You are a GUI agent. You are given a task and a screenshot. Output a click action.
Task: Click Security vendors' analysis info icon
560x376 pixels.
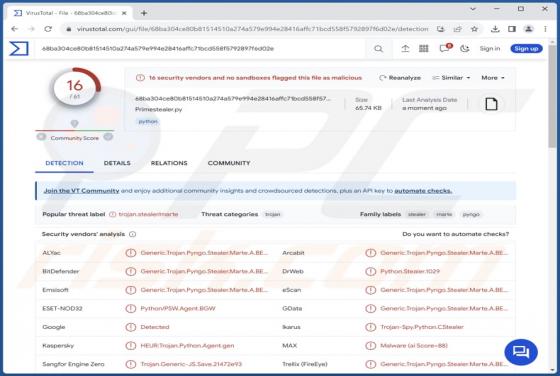click(x=132, y=234)
